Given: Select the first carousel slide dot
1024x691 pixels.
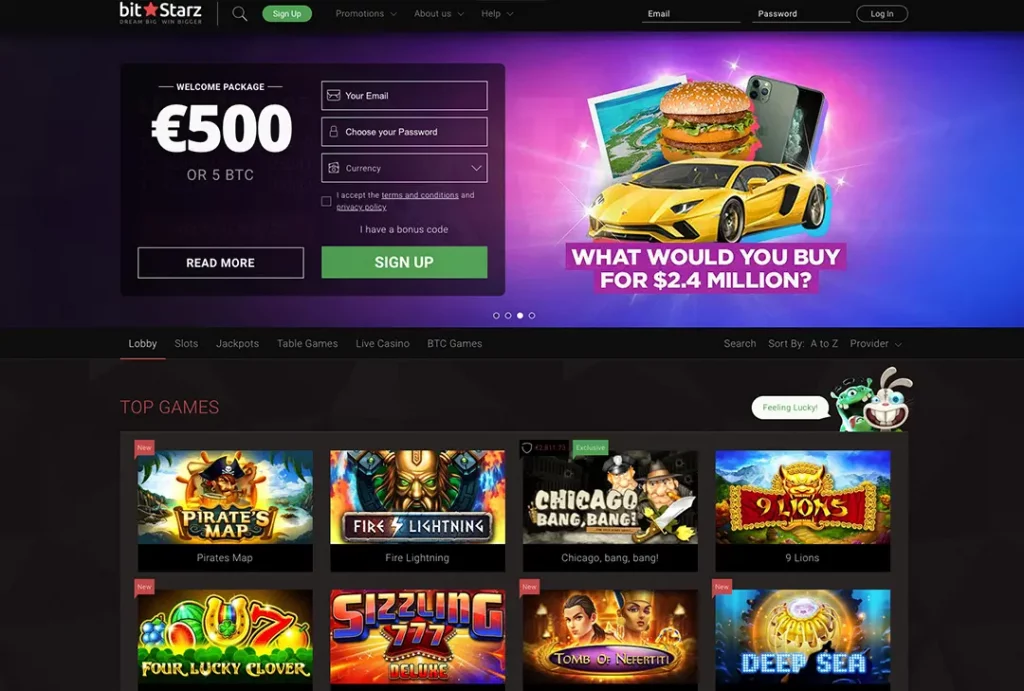Looking at the screenshot, I should tap(496, 315).
